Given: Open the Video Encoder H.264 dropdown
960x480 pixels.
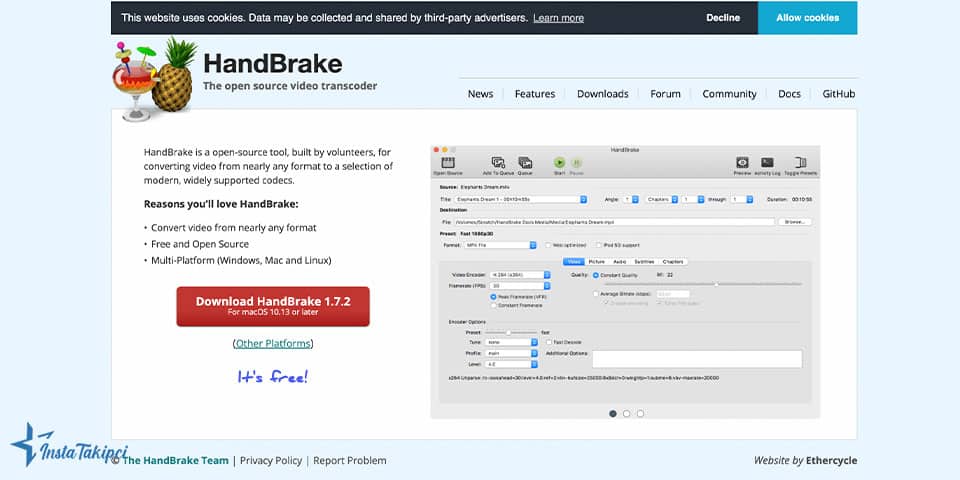Looking at the screenshot, I should [x=519, y=275].
